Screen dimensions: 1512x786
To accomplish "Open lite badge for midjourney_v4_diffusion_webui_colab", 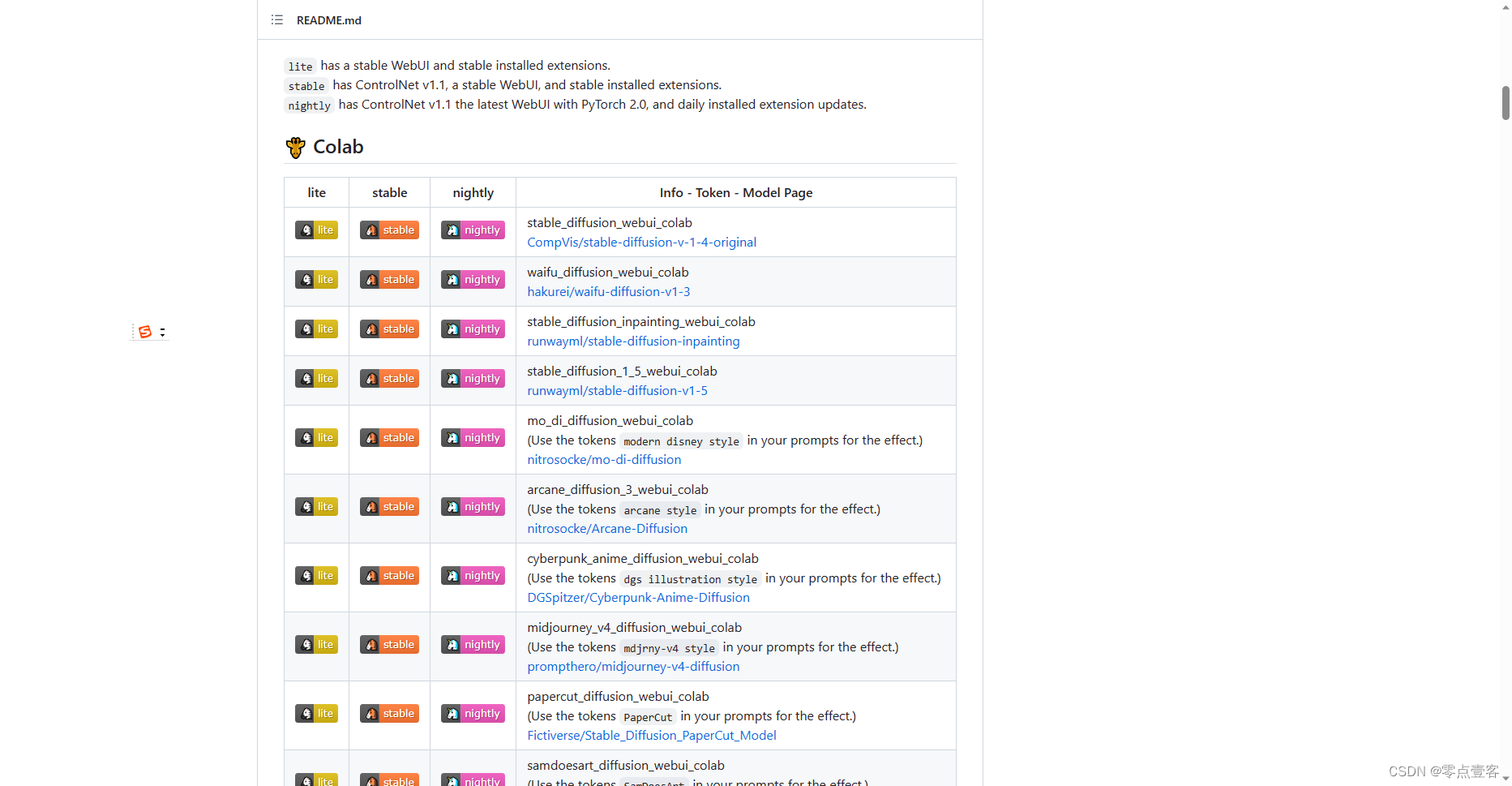I will click(316, 645).
